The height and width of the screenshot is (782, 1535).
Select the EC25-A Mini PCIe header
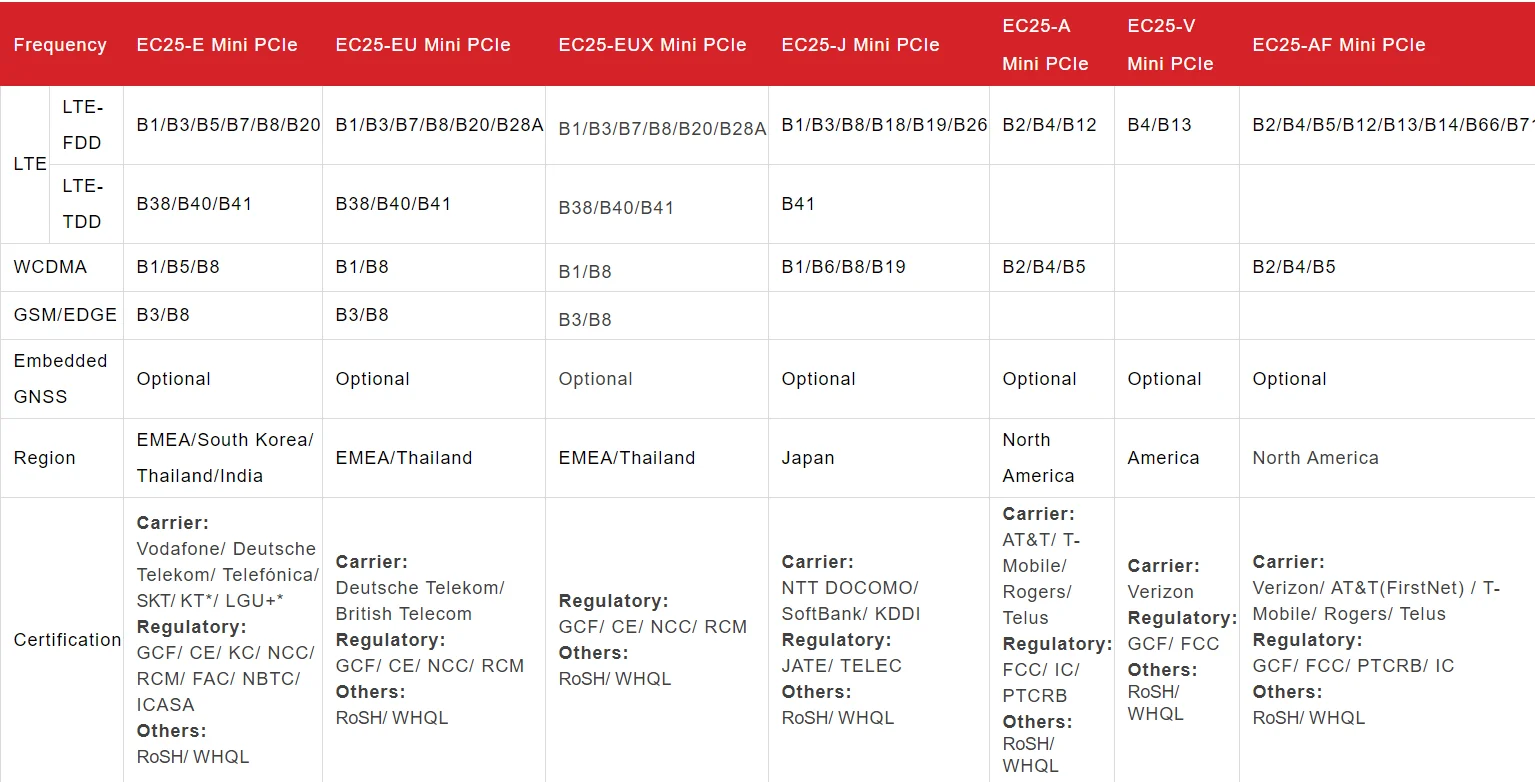click(x=1045, y=45)
